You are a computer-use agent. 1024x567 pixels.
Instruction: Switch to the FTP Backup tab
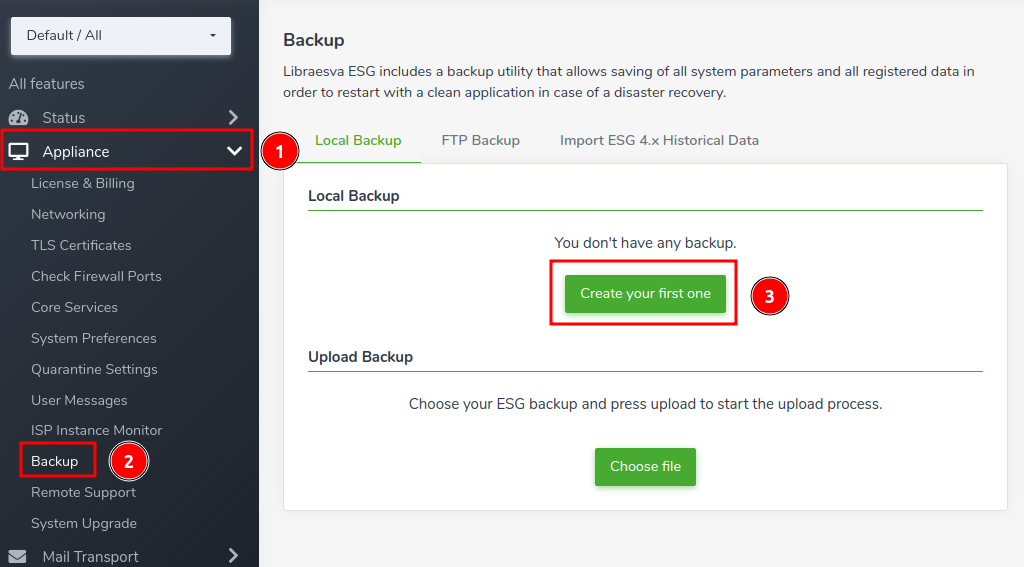481,140
